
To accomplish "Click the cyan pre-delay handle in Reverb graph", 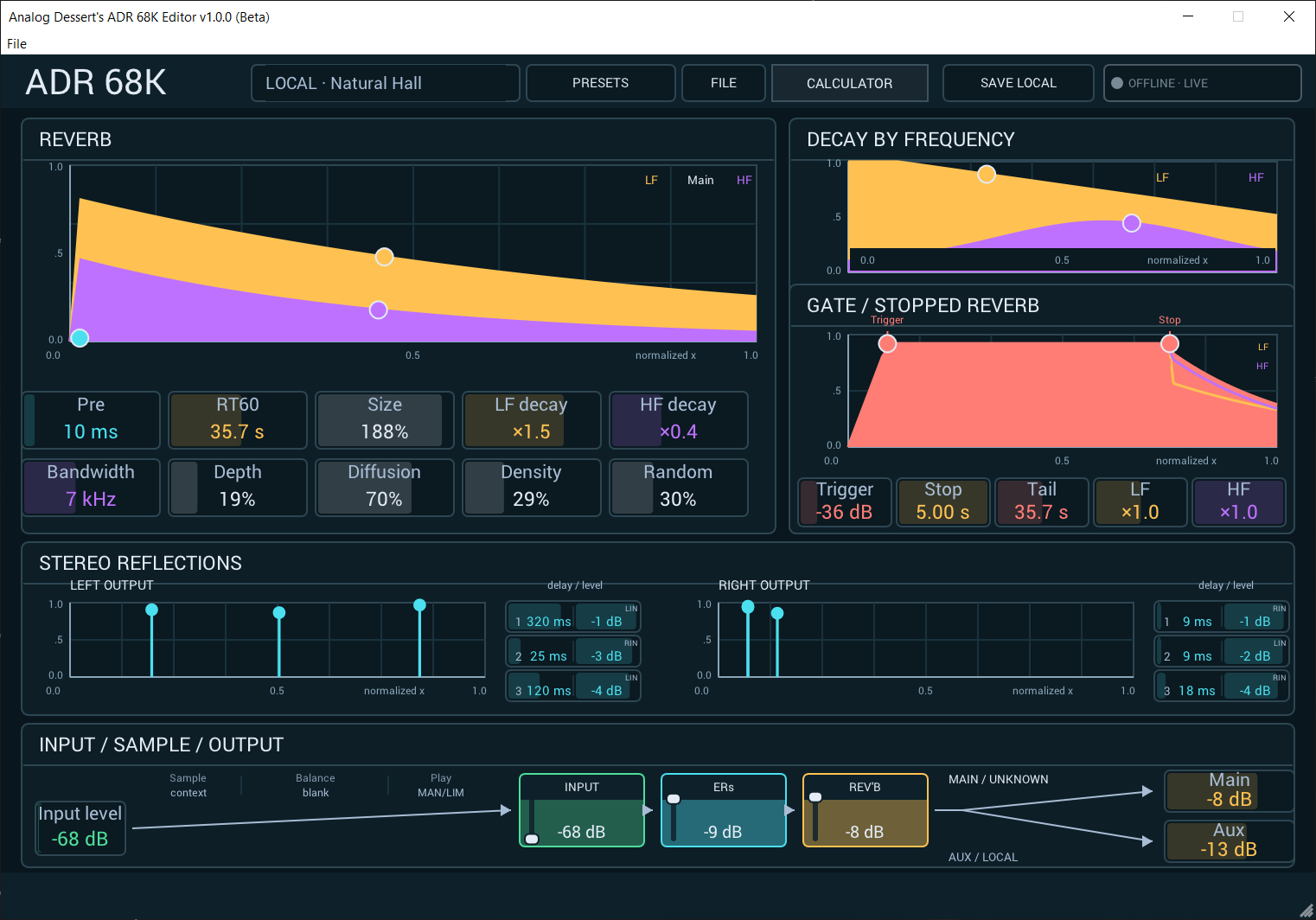I will (x=80, y=338).
